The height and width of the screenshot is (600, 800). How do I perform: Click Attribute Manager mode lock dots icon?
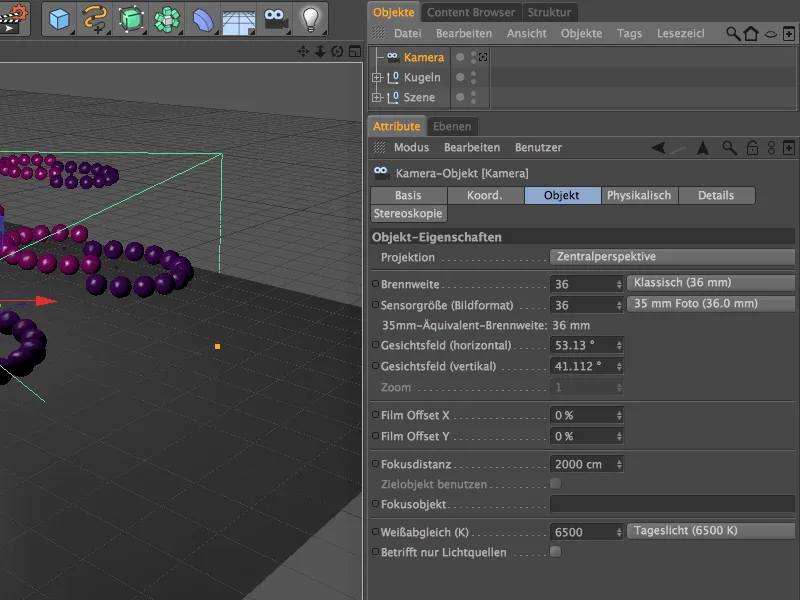click(x=771, y=148)
